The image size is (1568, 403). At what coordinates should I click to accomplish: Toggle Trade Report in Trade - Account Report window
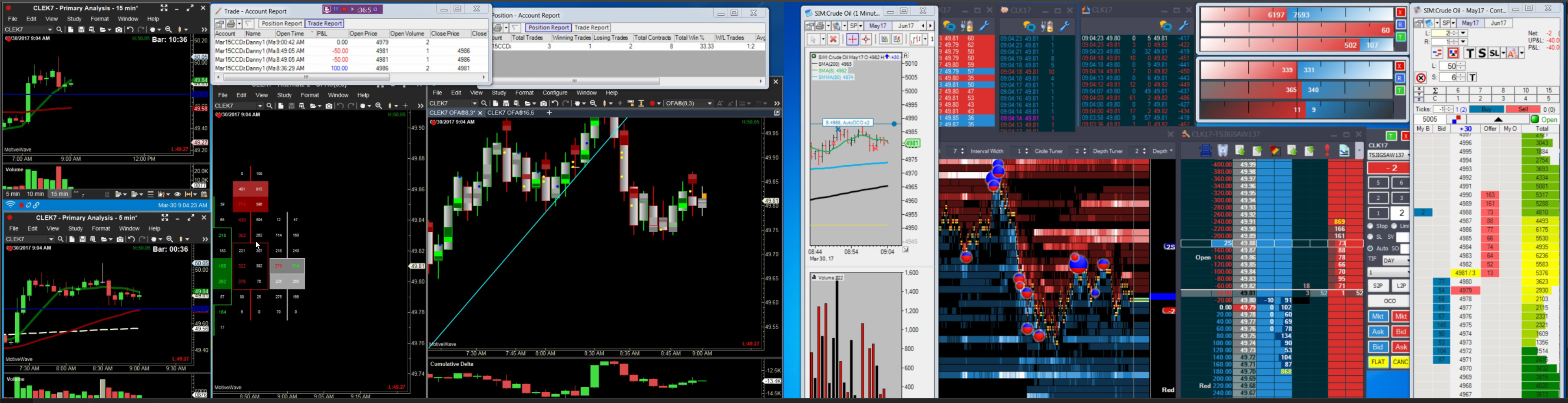324,24
